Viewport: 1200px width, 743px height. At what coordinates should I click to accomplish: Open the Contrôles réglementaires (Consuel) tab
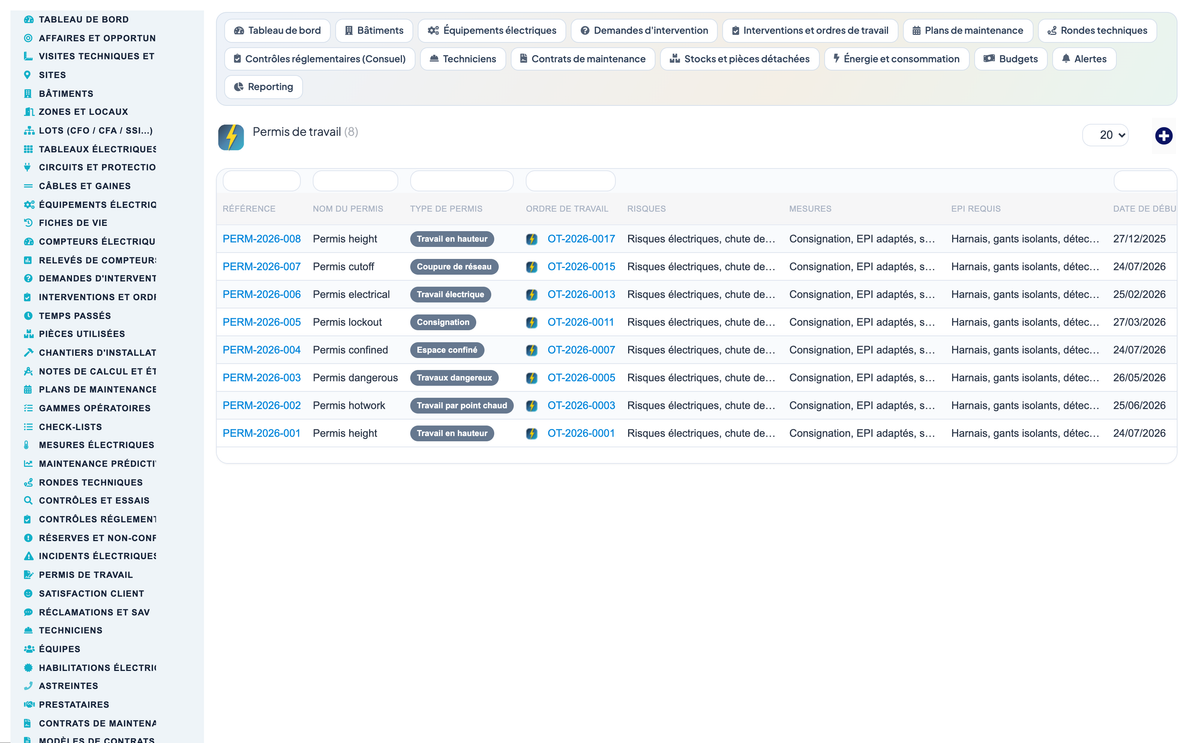point(319,59)
